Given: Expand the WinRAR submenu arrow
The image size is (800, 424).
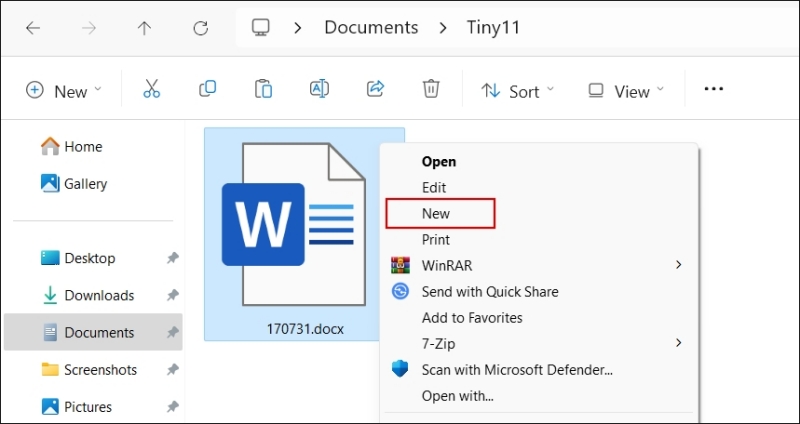Looking at the screenshot, I should point(679,265).
